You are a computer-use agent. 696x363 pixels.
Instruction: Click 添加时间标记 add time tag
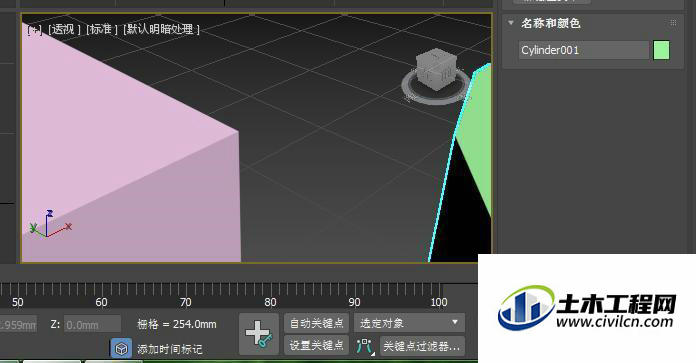pyautogui.click(x=170, y=349)
